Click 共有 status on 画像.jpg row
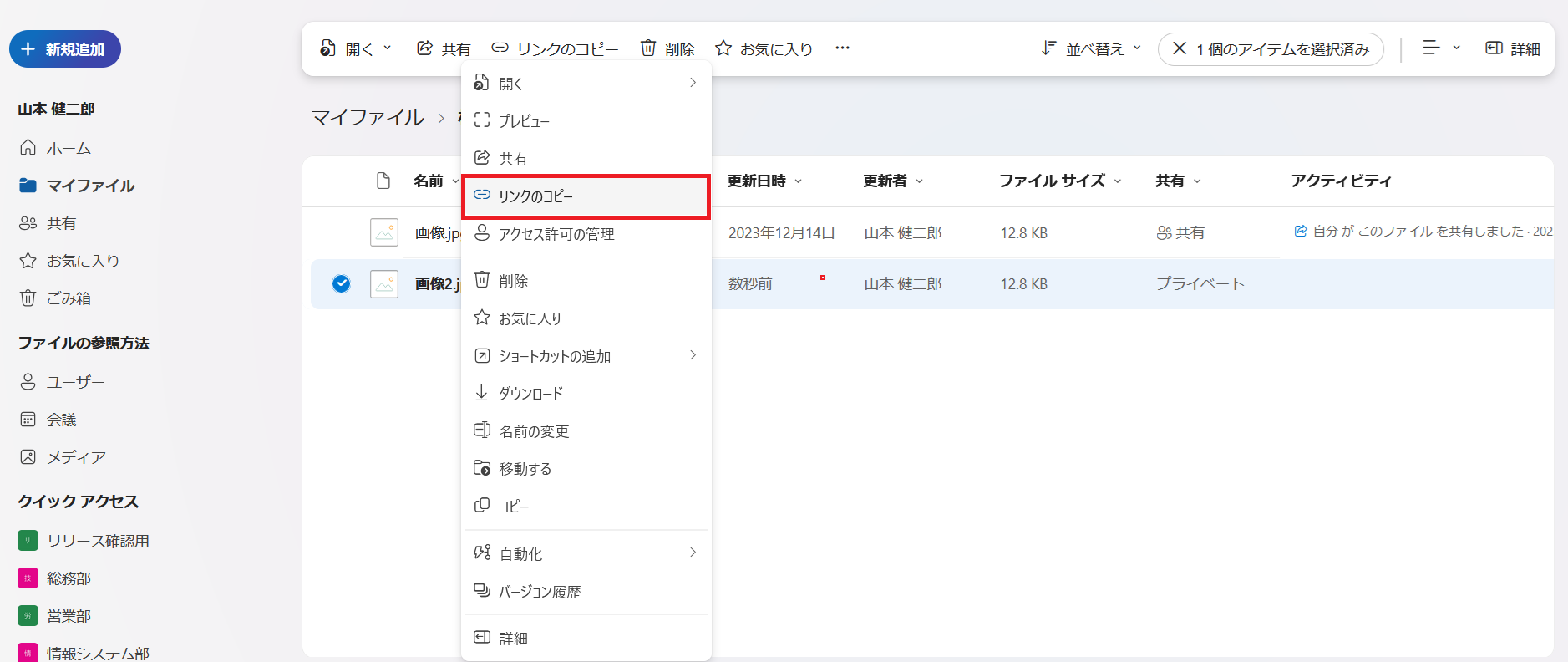This screenshot has width=1568, height=662. [1180, 232]
